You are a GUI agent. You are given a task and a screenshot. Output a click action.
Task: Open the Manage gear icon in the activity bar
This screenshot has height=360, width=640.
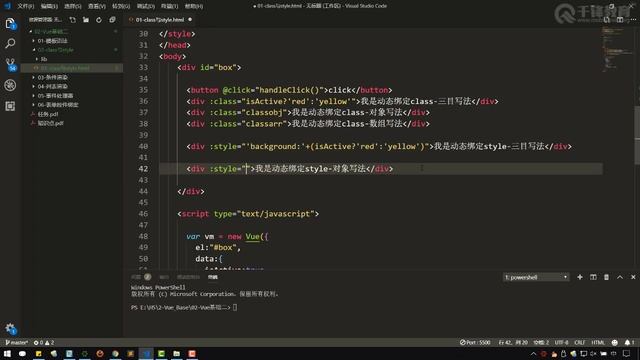[10, 328]
